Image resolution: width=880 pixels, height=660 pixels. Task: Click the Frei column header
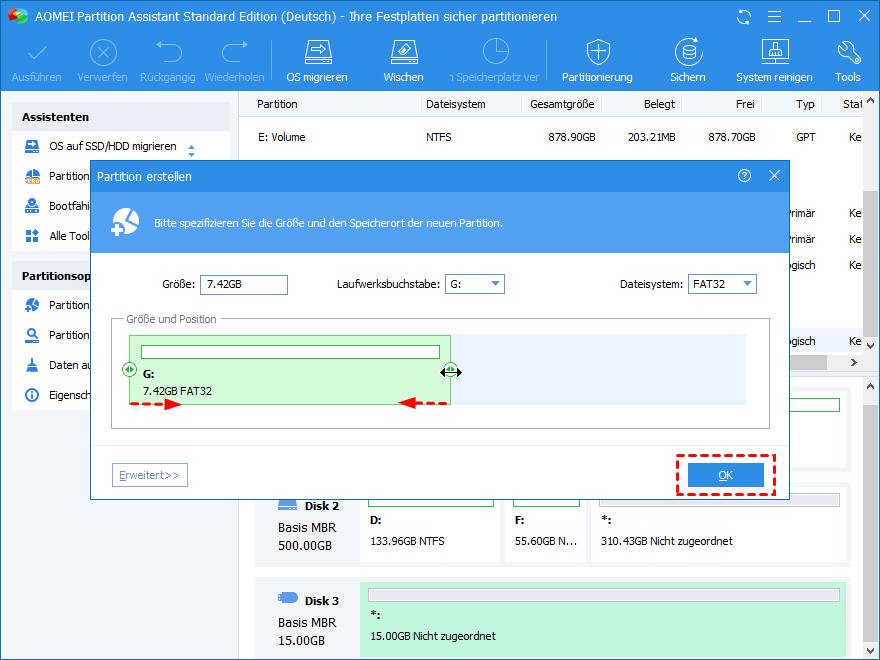[x=745, y=104]
